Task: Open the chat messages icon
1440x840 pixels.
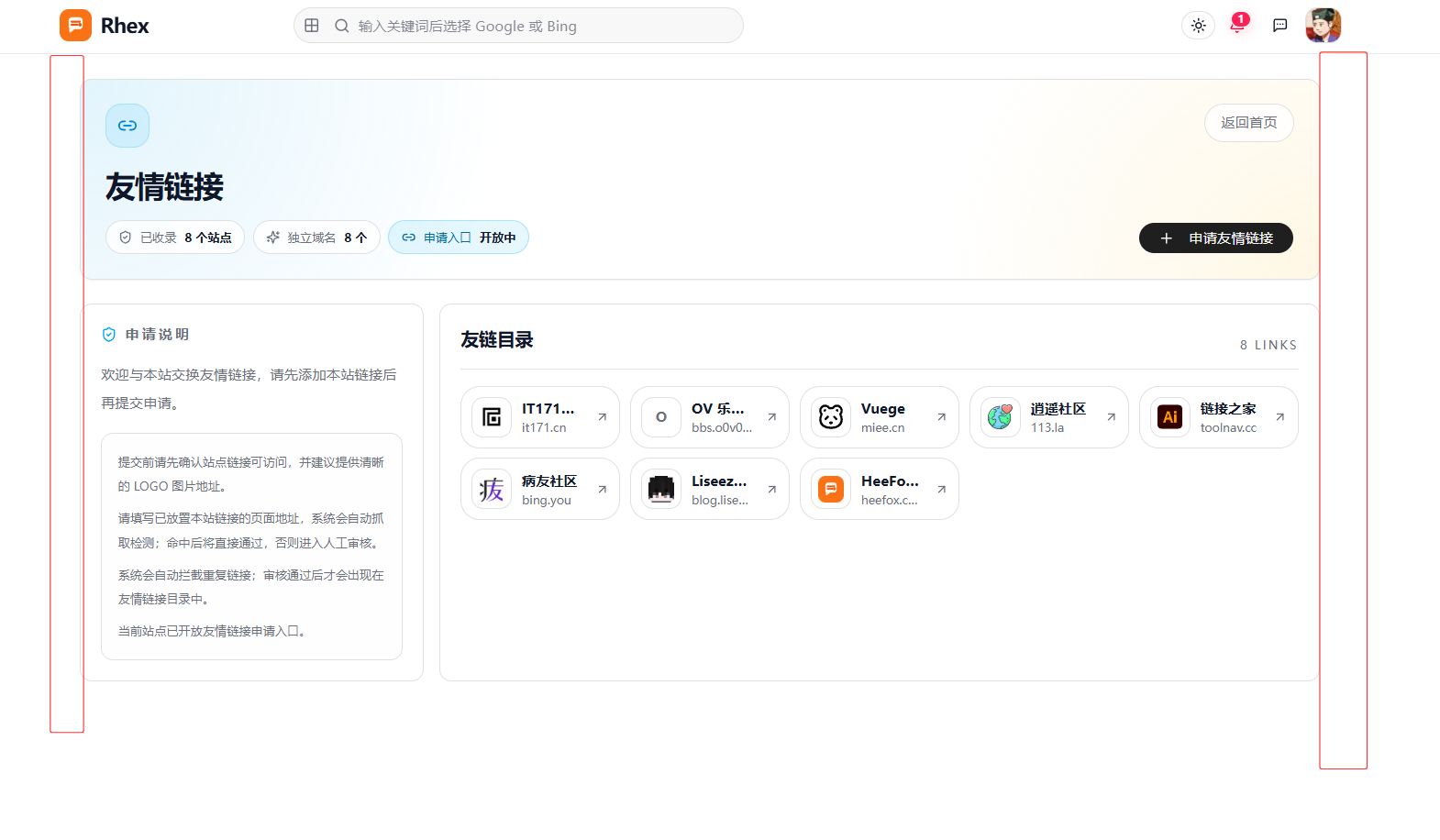Action: [x=1279, y=26]
